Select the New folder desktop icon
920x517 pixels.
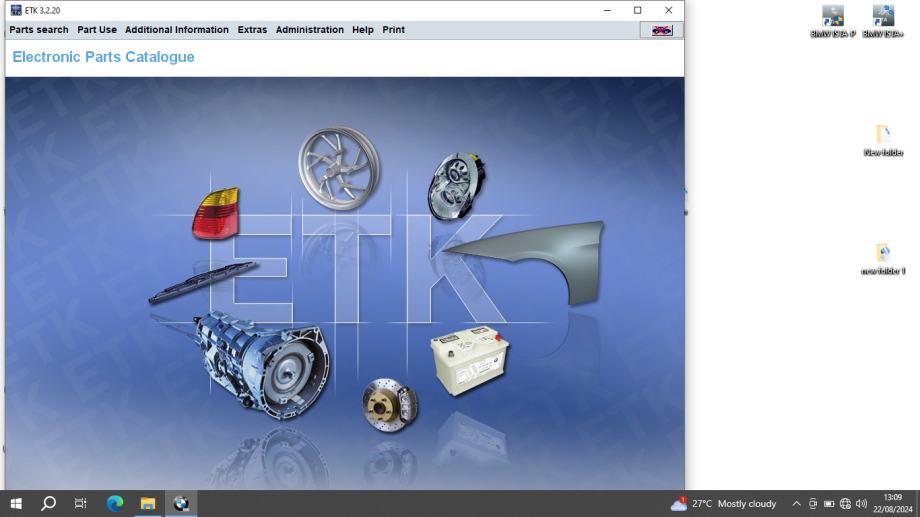(x=883, y=141)
